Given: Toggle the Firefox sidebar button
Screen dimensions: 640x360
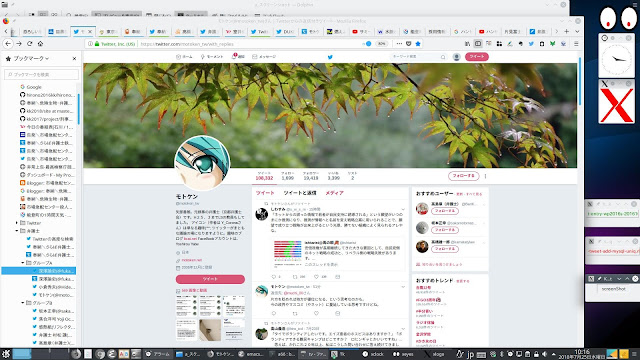Looking at the screenshot, I should pyautogui.click(x=478, y=44).
